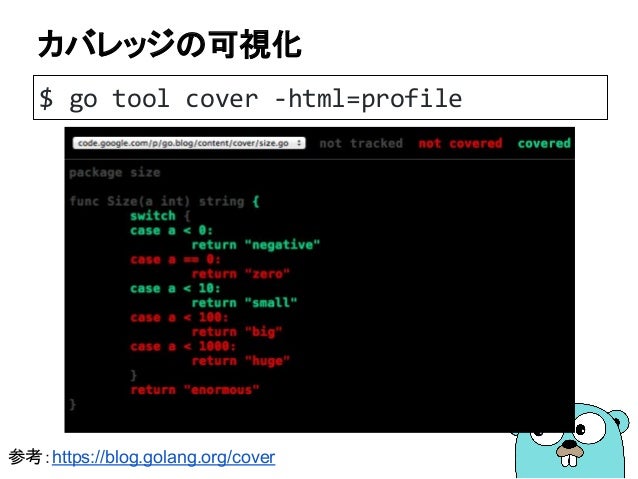This screenshot has height=479, width=638.
Task: Click the return "small" line
Action: pos(245,302)
